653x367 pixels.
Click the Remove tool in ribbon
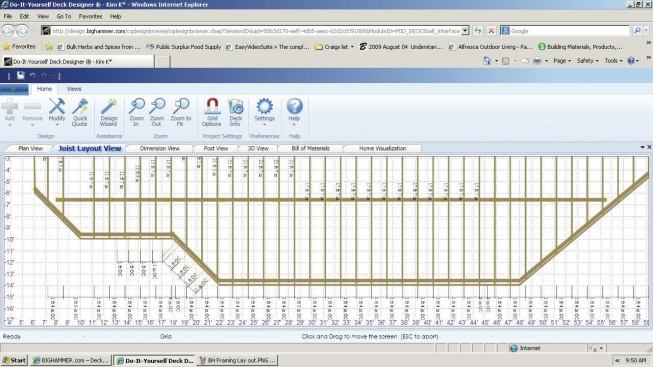click(32, 112)
